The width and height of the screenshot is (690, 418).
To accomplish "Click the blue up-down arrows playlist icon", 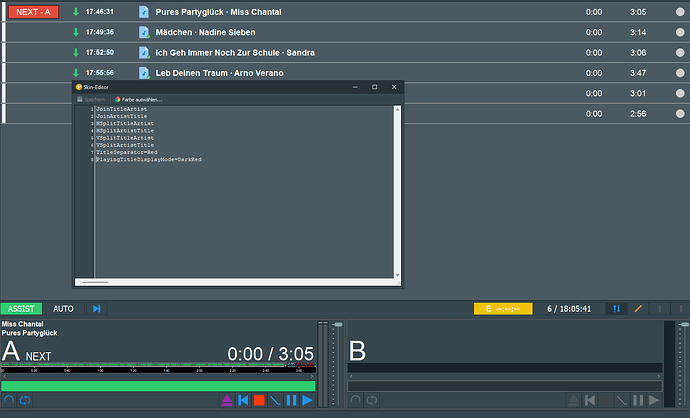I will coord(616,309).
